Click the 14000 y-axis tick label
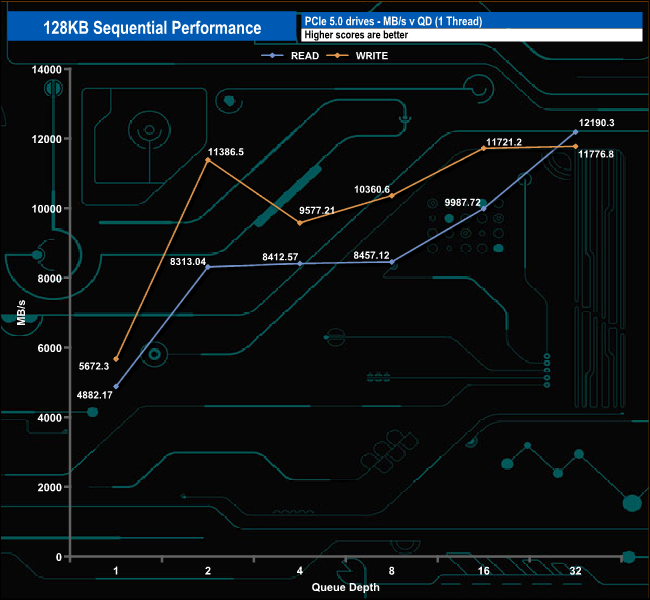 coord(46,70)
